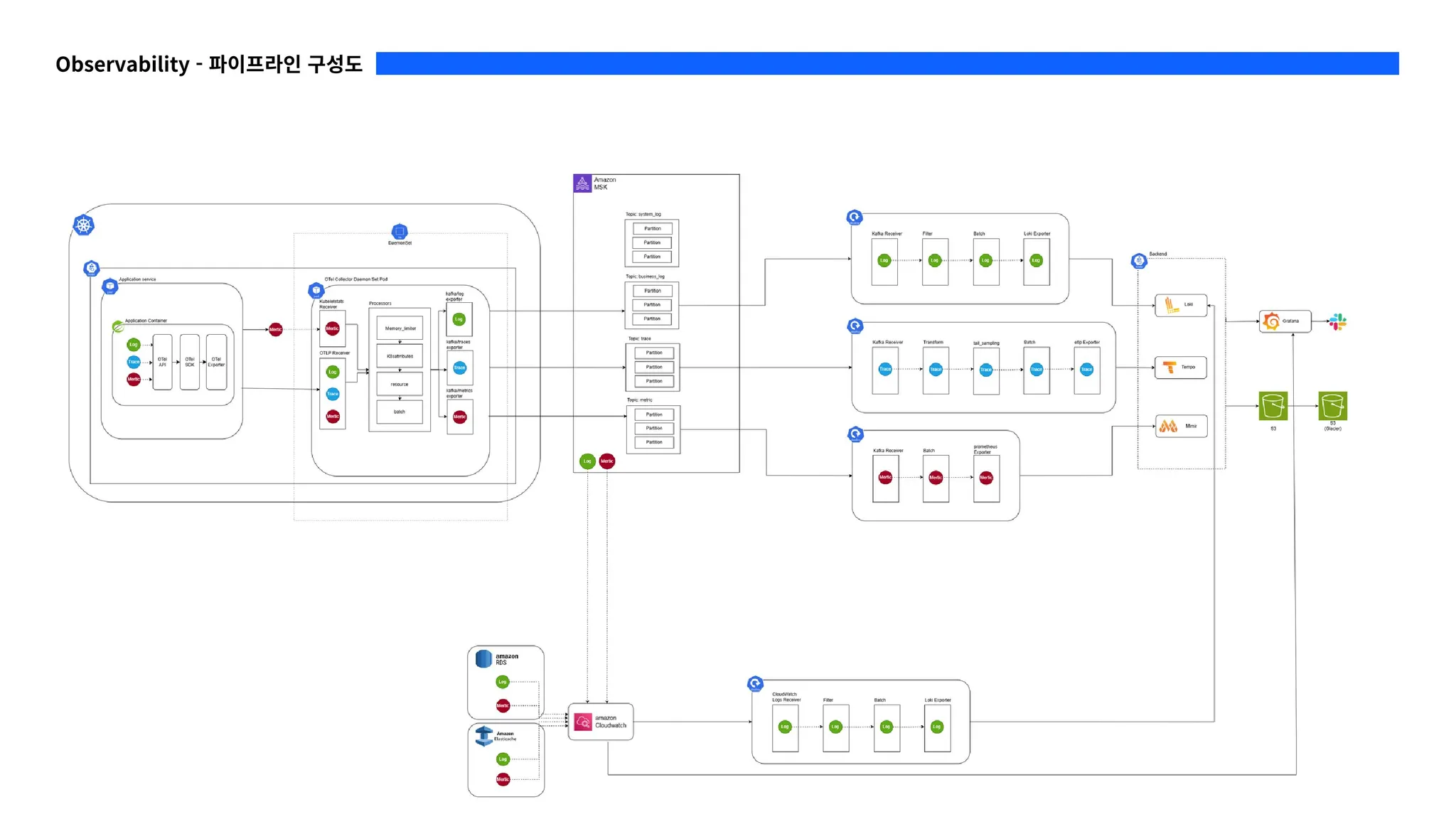Select the Loki logo icon
This screenshot has width=1456, height=819.
pos(1171,306)
